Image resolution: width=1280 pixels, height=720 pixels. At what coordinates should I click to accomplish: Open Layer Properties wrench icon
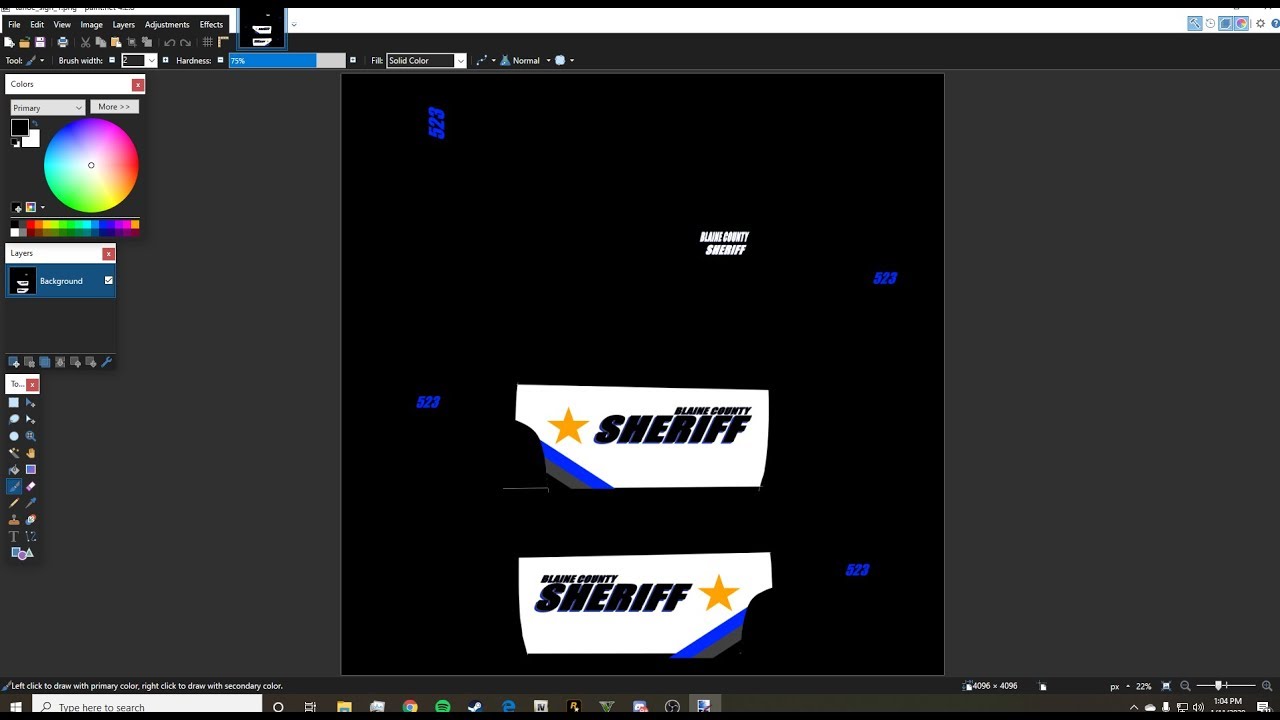point(107,362)
